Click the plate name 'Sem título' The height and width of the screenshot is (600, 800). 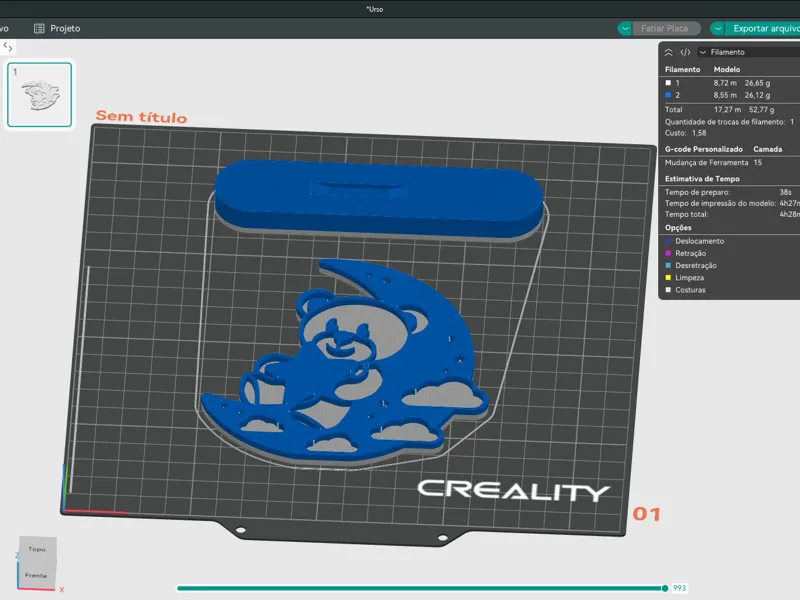point(141,117)
